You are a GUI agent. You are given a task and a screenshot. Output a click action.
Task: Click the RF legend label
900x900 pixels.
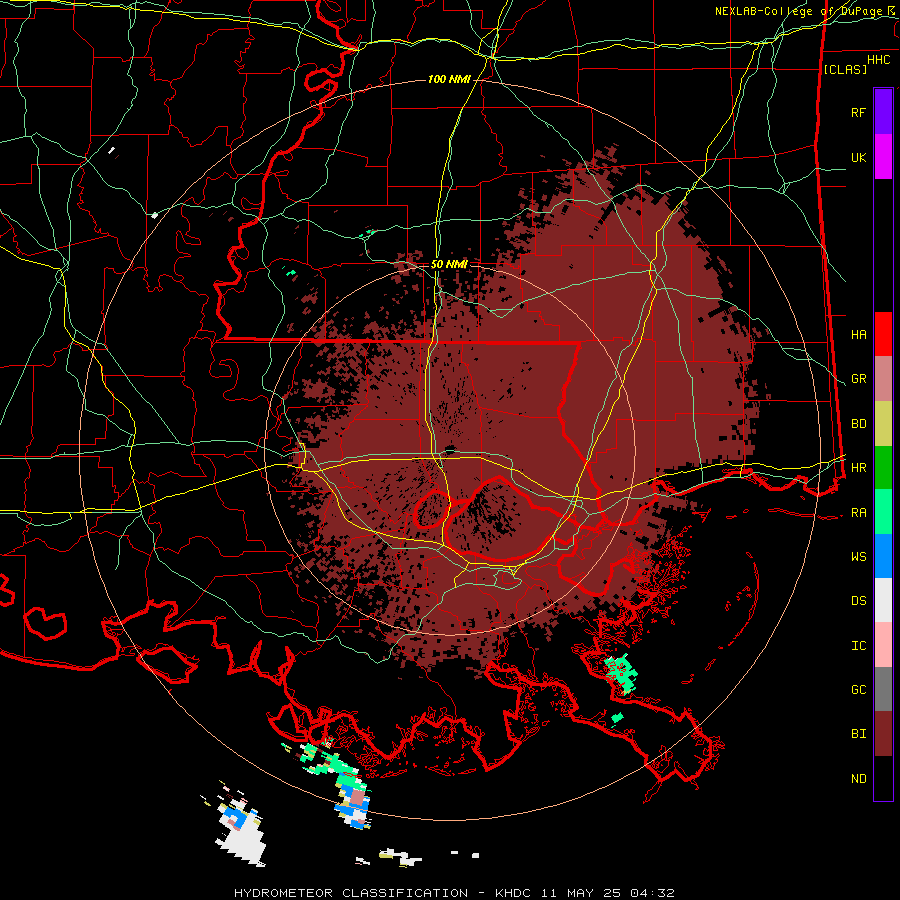click(858, 112)
